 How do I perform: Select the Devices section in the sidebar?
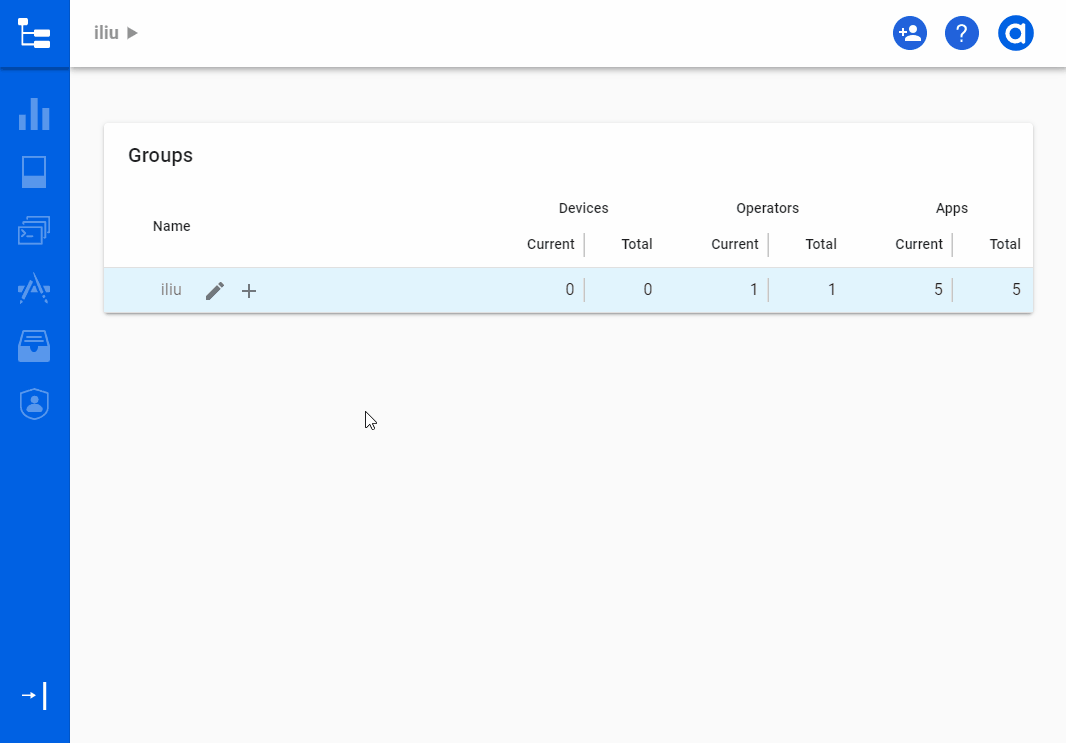click(34, 171)
